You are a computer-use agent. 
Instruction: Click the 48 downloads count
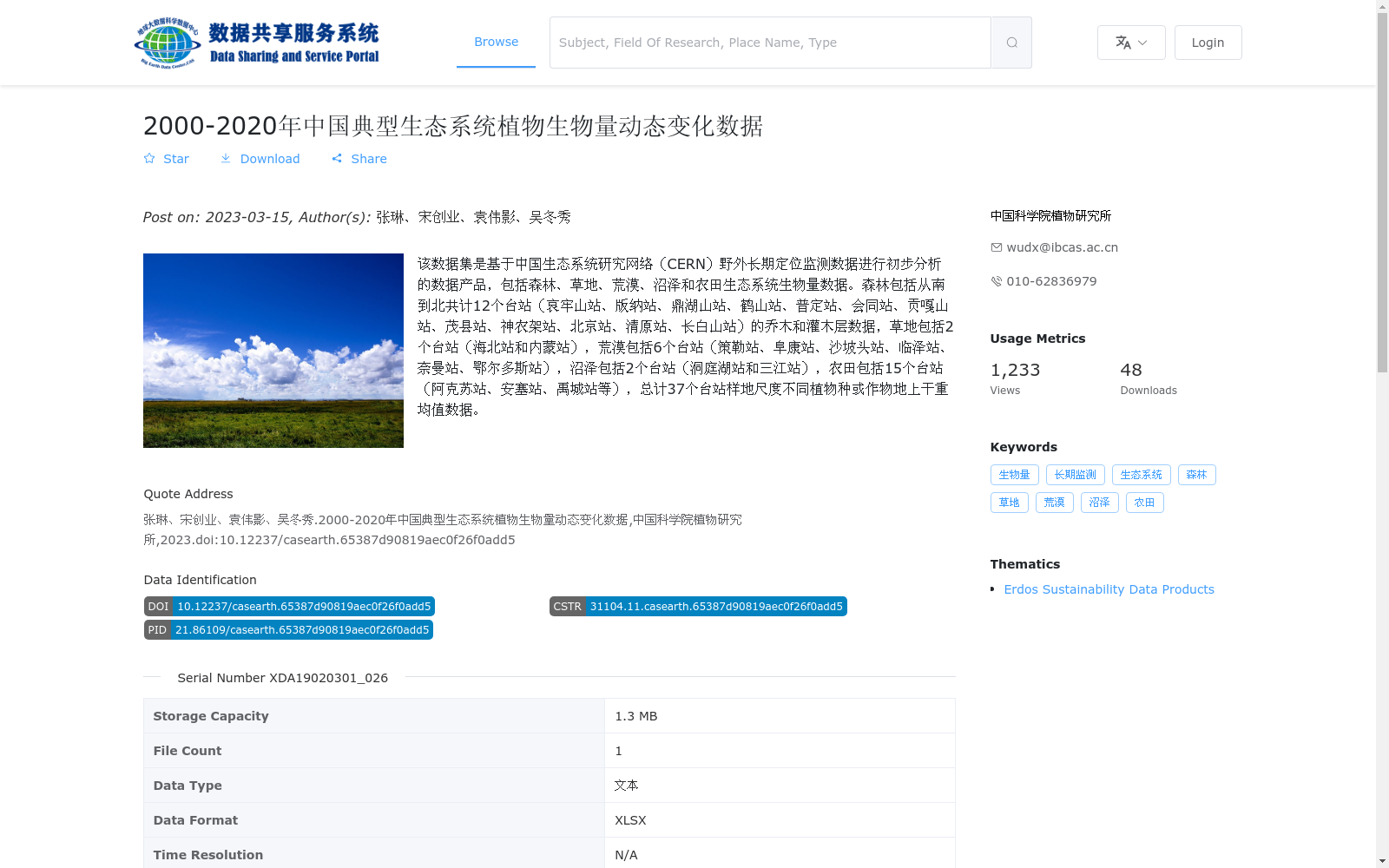1131,370
